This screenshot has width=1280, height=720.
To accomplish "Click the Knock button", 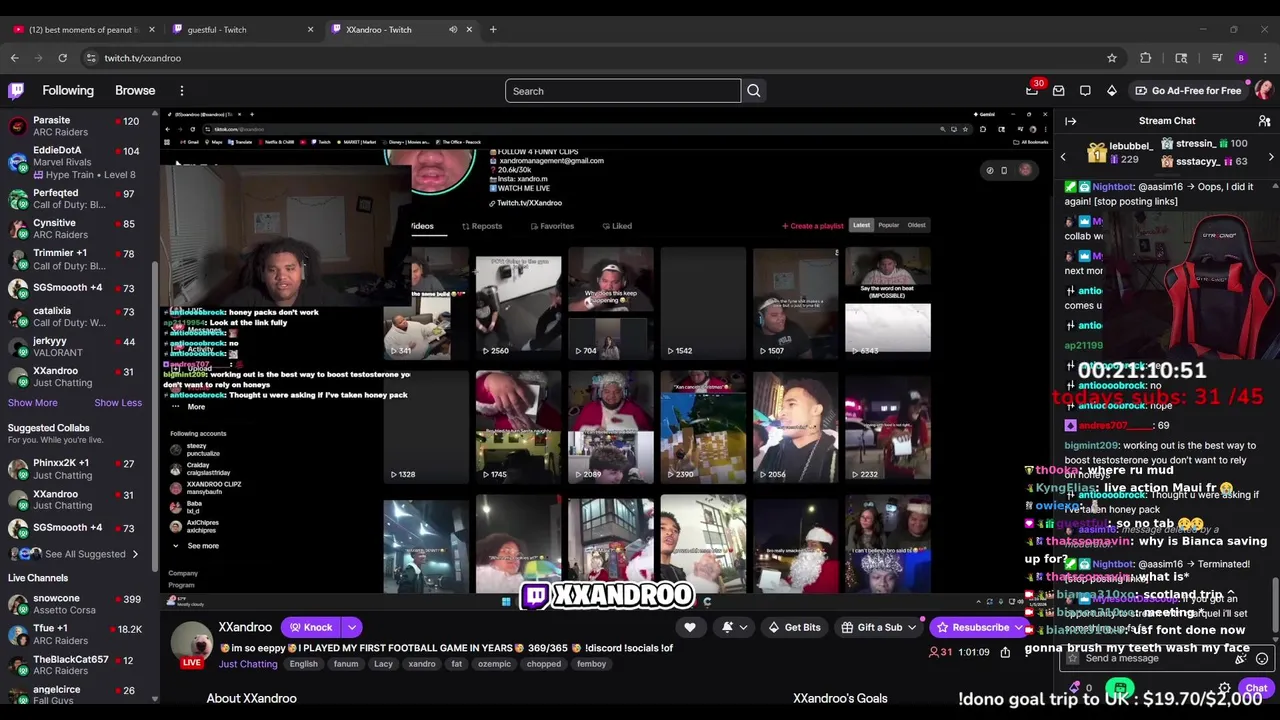I will tap(311, 627).
